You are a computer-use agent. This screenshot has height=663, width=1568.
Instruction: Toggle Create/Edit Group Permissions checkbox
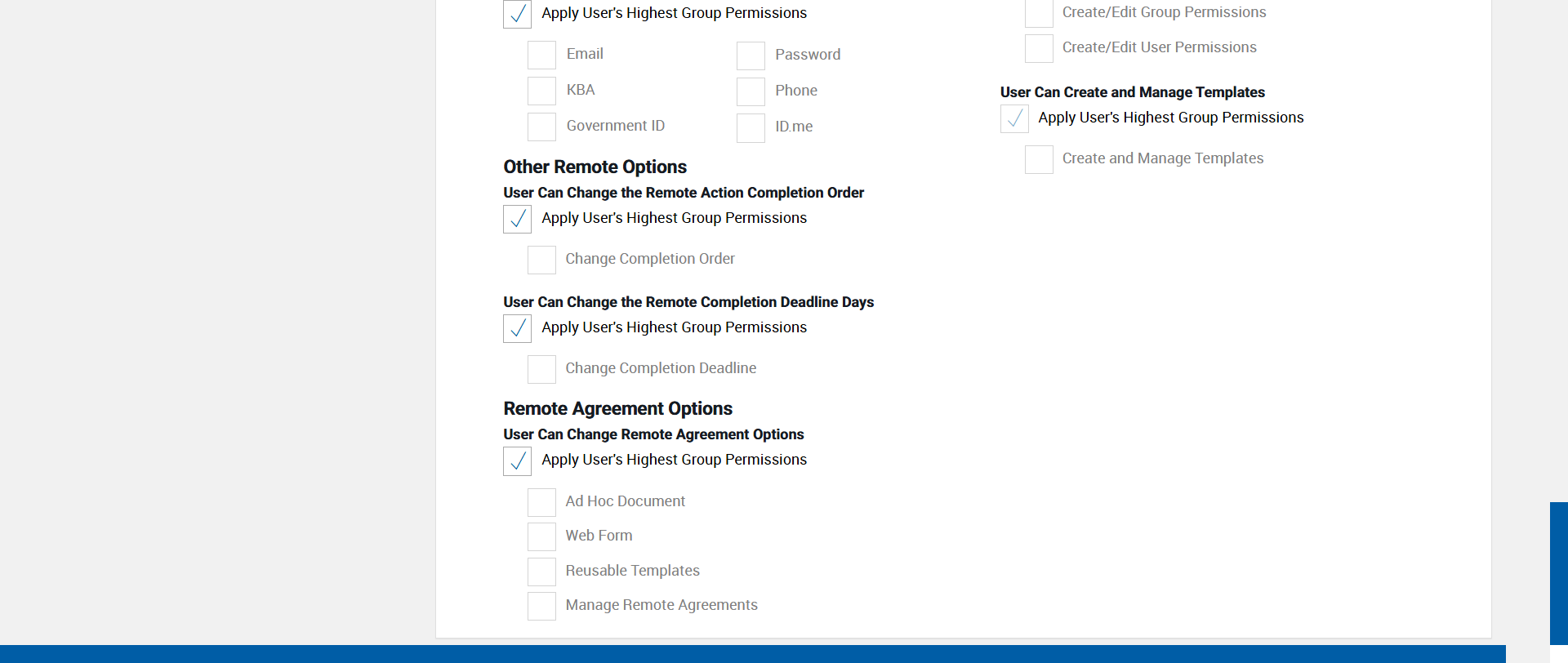click(1039, 13)
